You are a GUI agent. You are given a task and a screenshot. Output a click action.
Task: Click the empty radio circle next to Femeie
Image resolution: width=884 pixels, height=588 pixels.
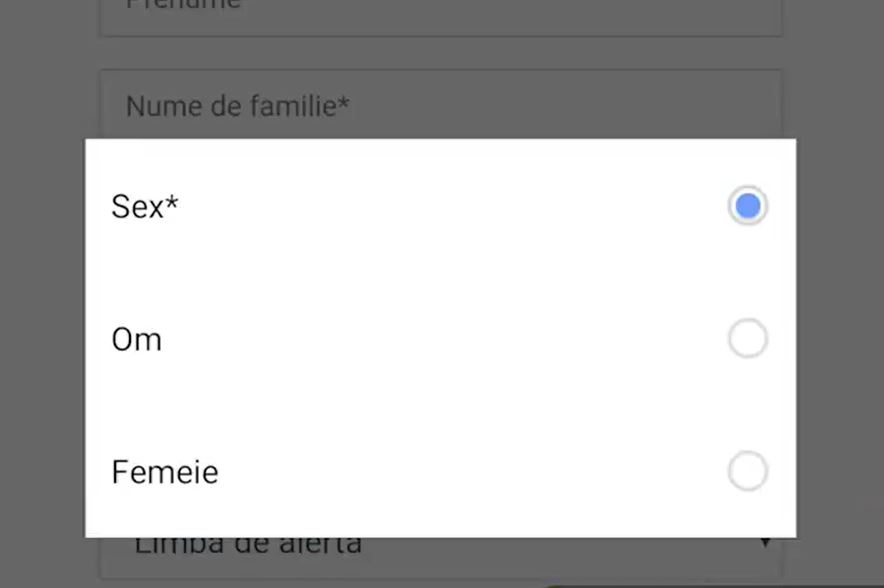pos(747,471)
